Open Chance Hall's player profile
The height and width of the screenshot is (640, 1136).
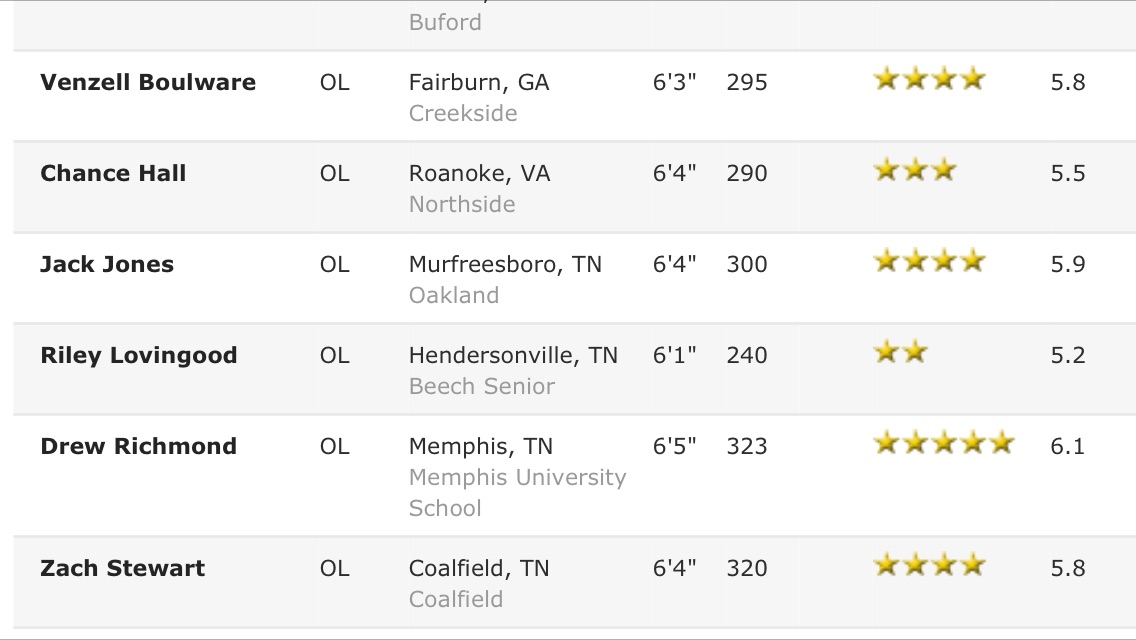[113, 173]
